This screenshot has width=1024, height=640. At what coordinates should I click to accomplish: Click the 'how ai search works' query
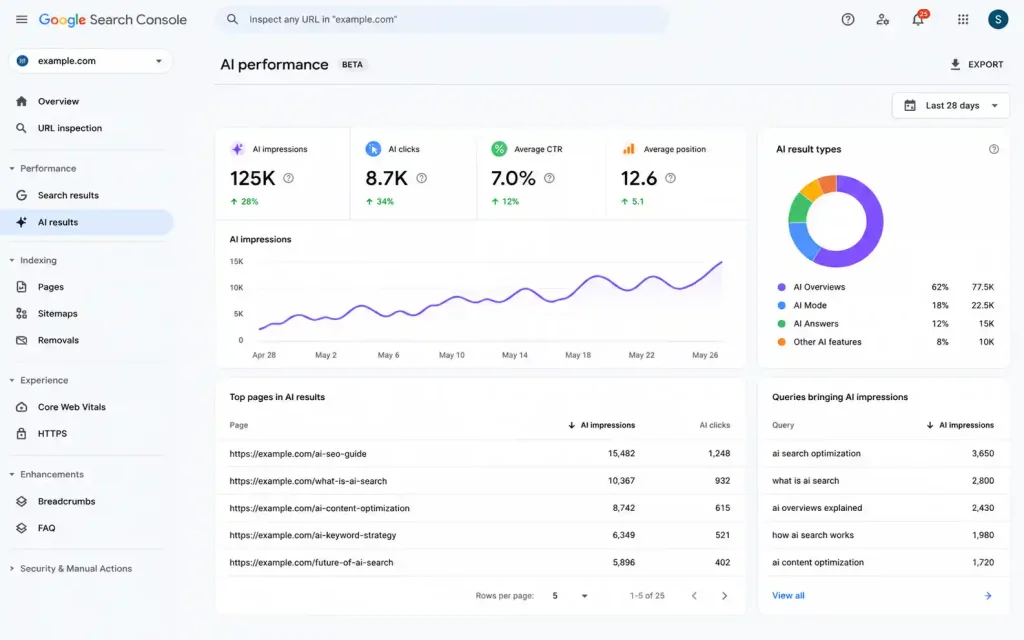pyautogui.click(x=813, y=535)
